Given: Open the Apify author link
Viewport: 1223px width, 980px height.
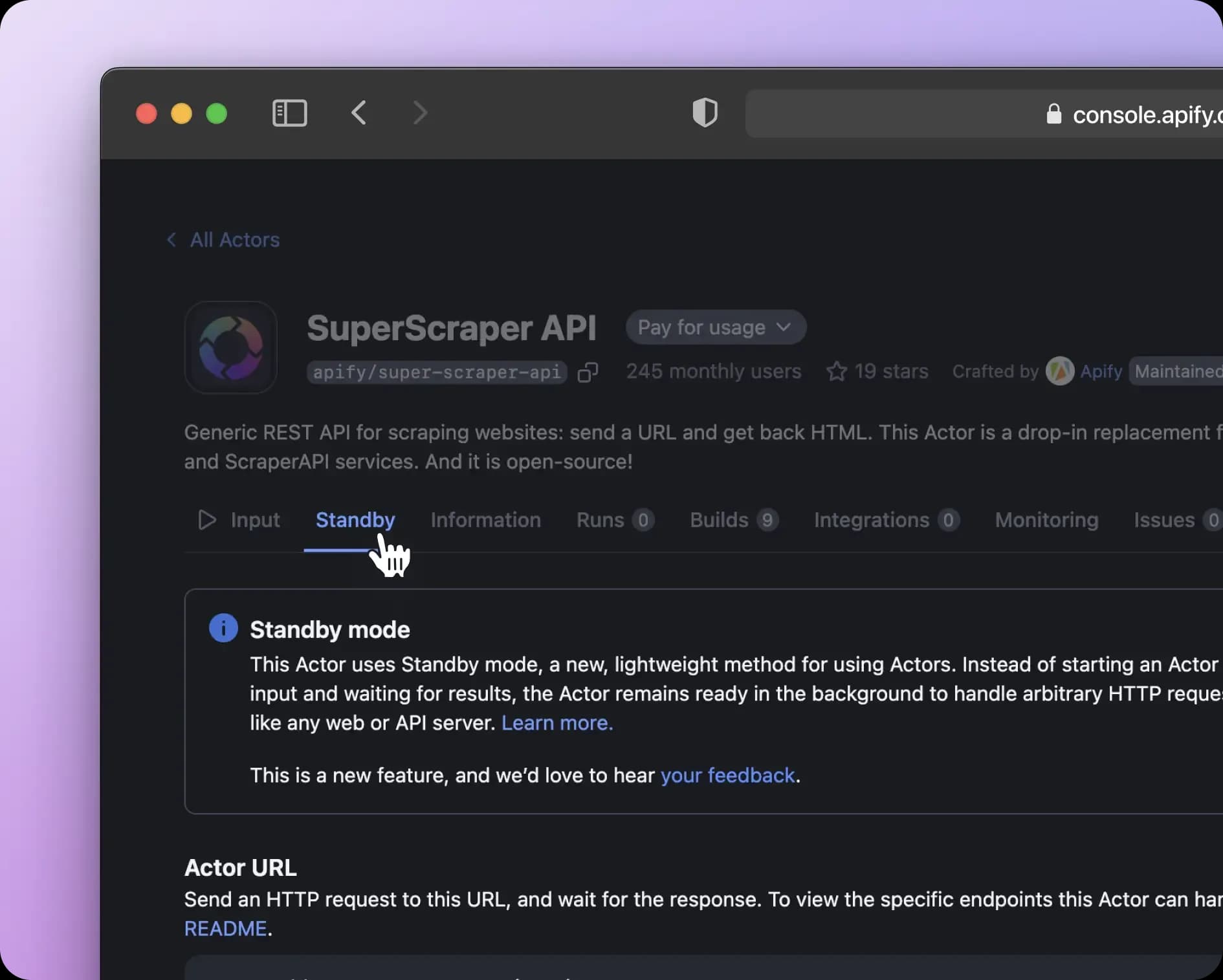Looking at the screenshot, I should 1101,371.
